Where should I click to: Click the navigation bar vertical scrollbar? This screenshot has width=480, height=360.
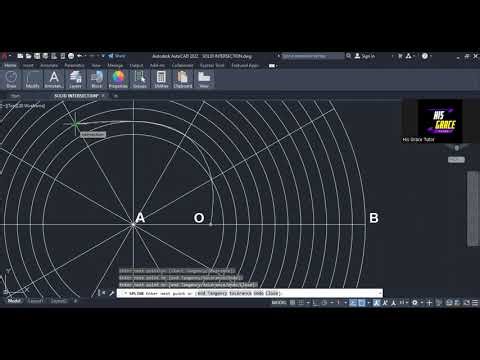click(473, 209)
